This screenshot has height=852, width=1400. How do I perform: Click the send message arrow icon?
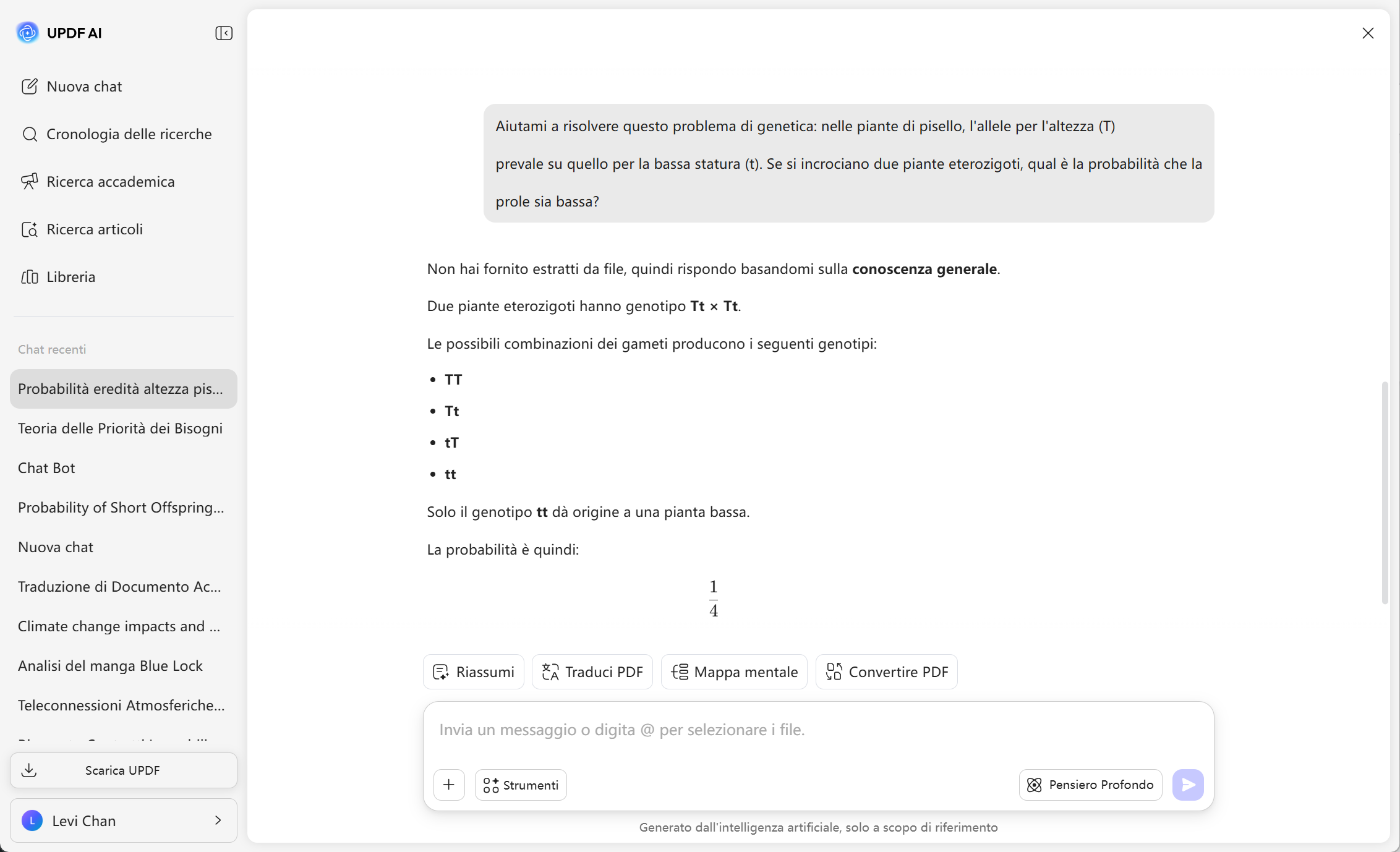click(1187, 785)
